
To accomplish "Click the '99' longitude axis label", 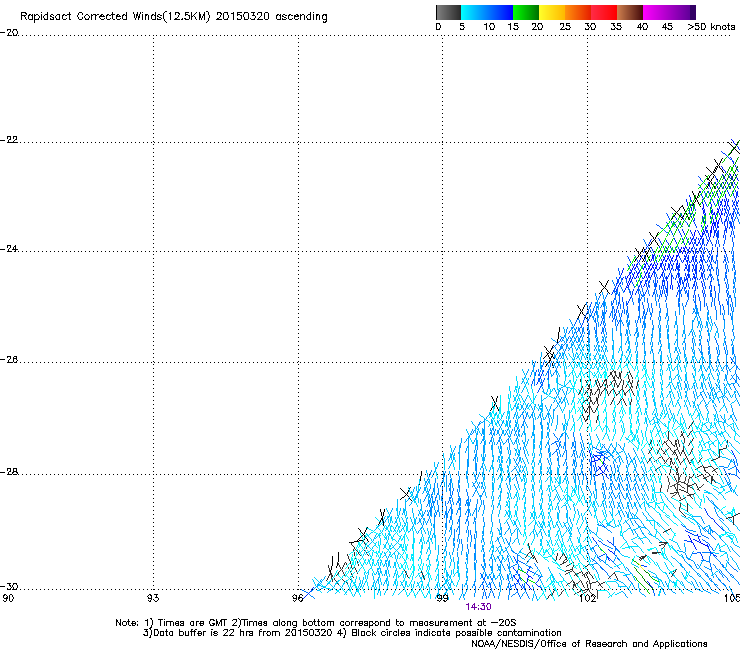I will point(442,598).
